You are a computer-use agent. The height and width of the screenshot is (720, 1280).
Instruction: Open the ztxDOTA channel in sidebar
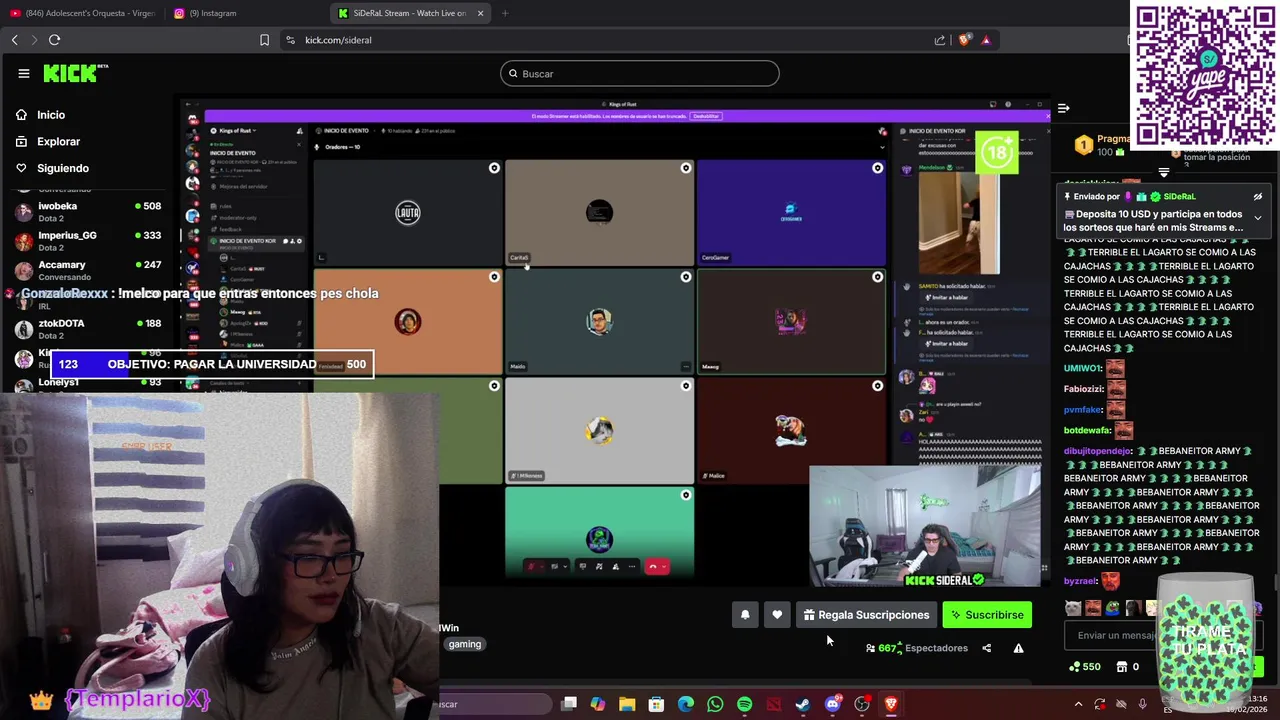pos(88,329)
